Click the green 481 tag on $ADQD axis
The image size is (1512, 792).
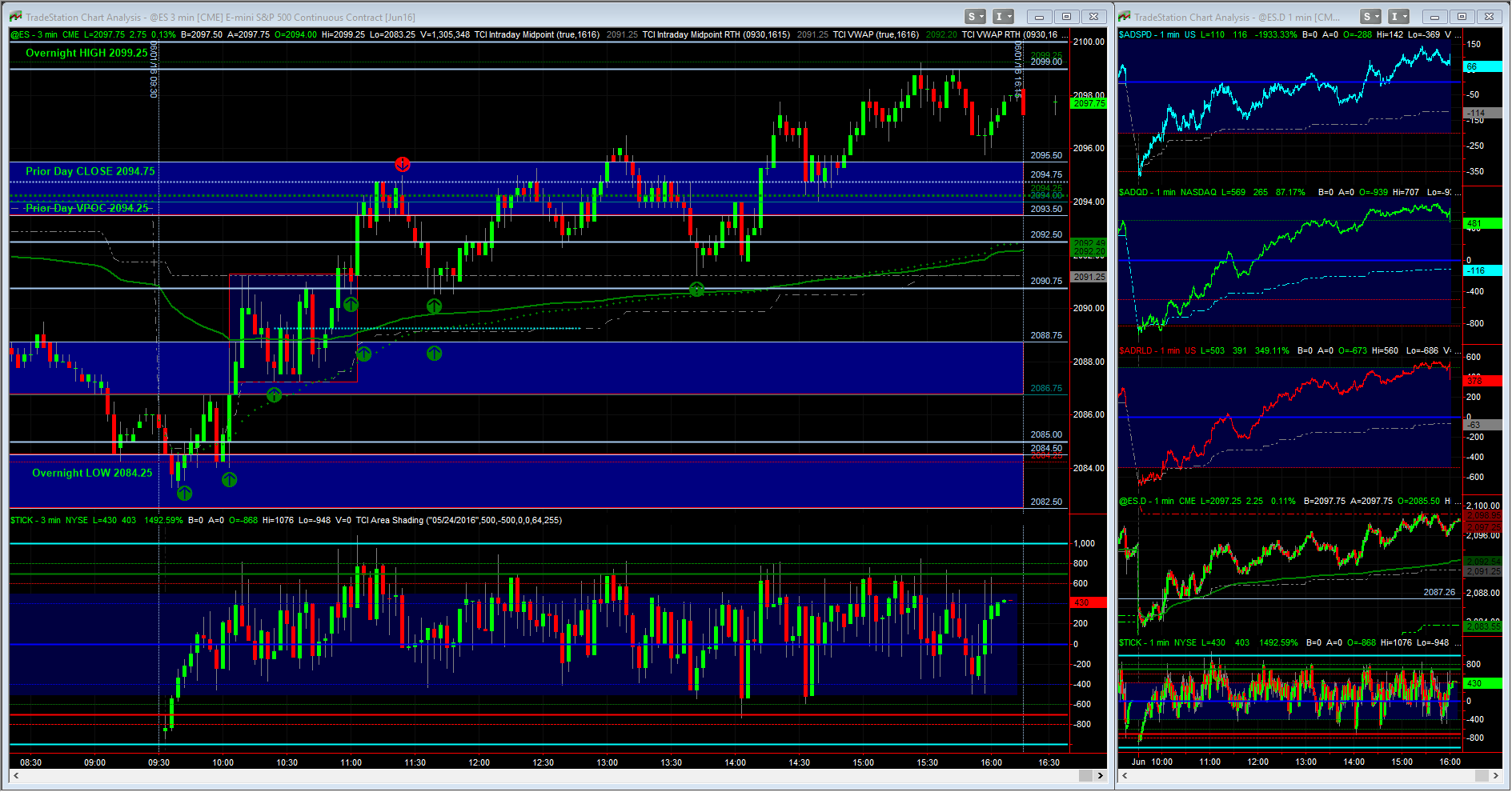coord(1482,224)
